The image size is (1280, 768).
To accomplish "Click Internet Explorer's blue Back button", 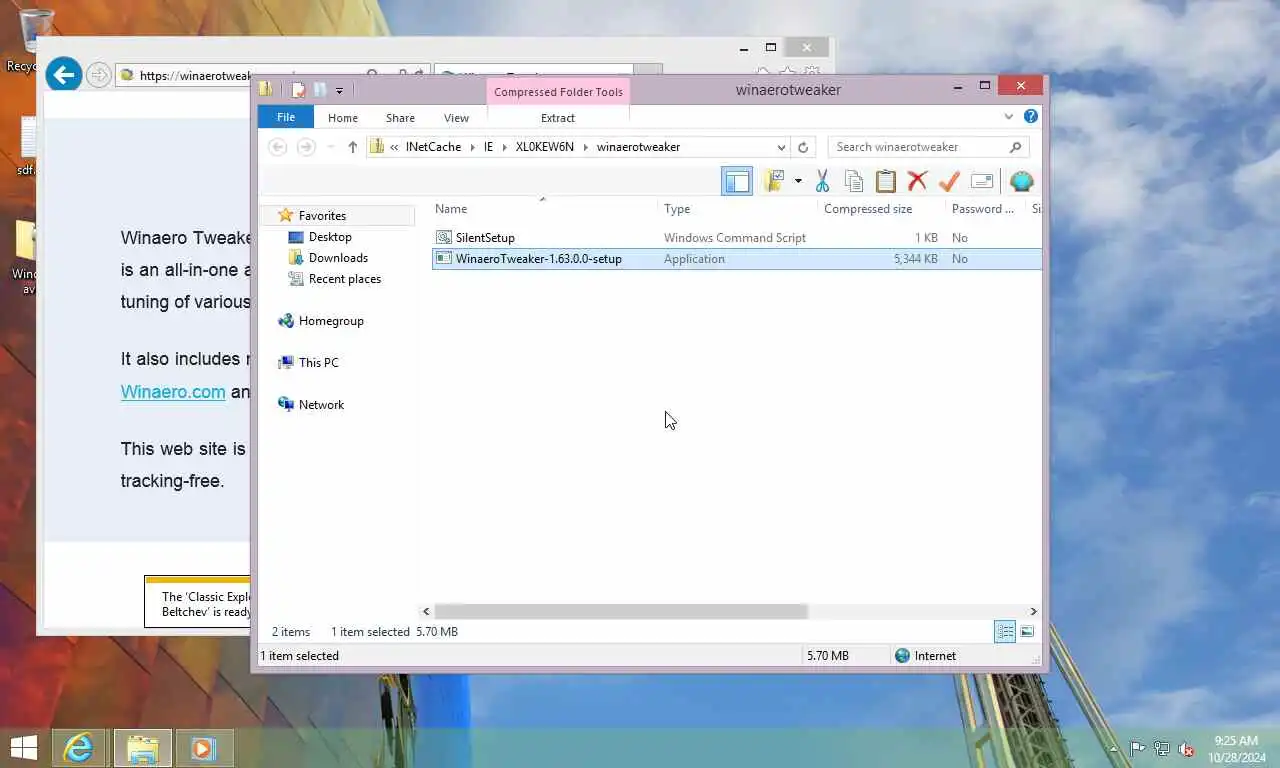I will tap(64, 74).
